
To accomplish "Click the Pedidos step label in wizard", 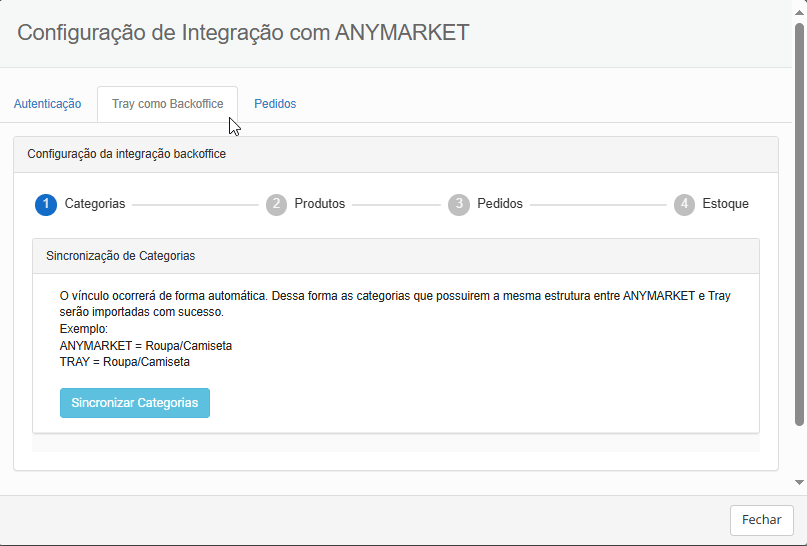I will pos(500,204).
